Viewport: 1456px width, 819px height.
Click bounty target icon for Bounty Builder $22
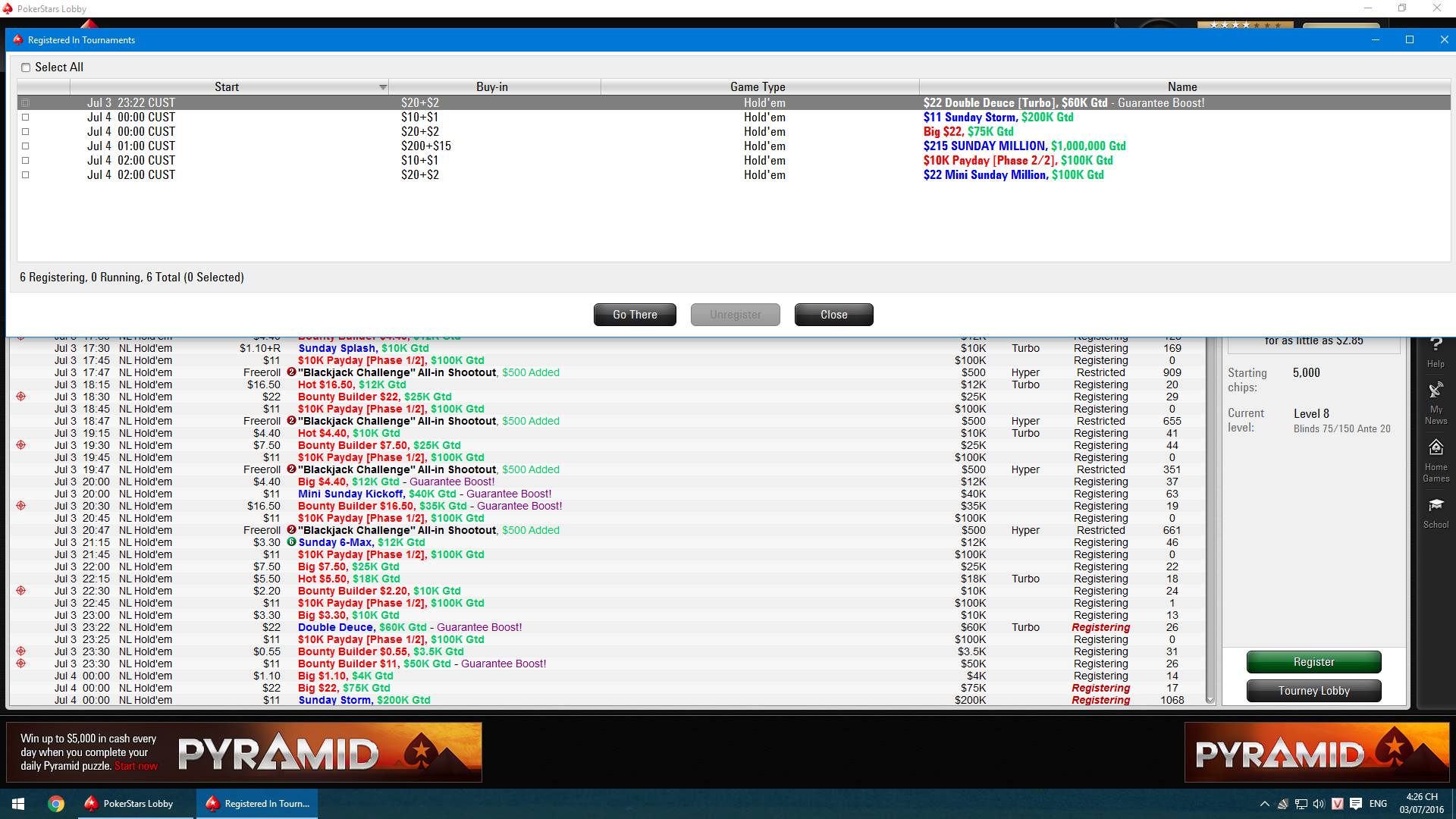pos(21,397)
